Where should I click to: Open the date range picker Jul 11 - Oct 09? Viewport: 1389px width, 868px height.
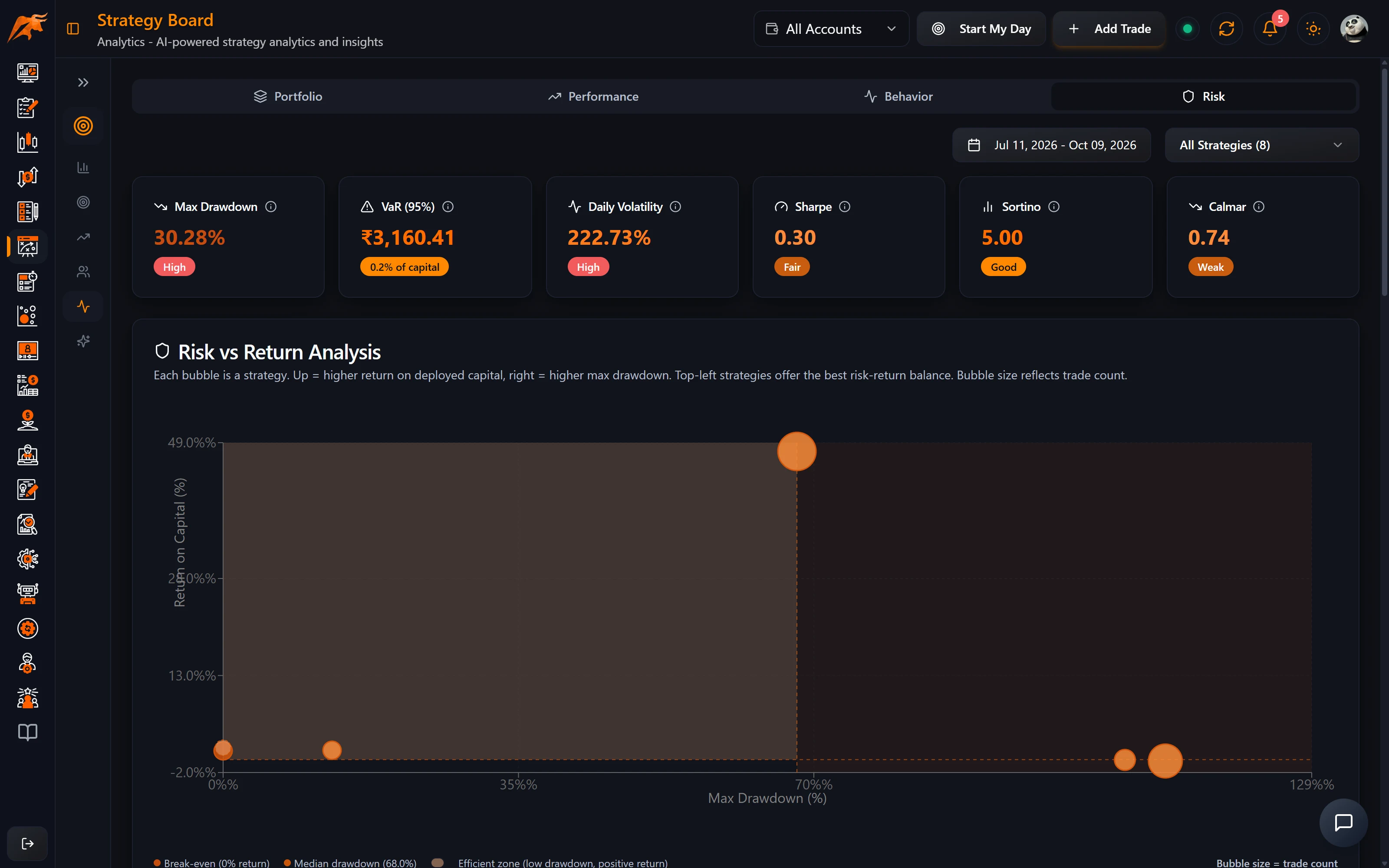(1051, 145)
